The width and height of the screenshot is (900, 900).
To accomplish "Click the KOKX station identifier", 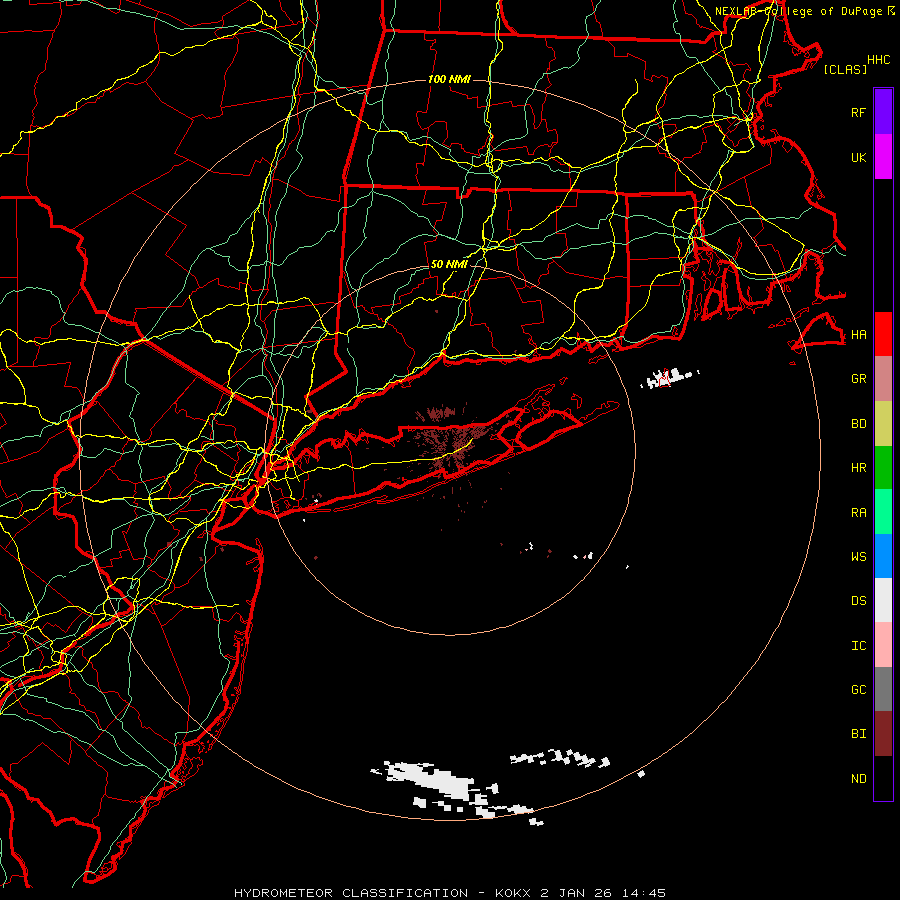I will 513,893.
